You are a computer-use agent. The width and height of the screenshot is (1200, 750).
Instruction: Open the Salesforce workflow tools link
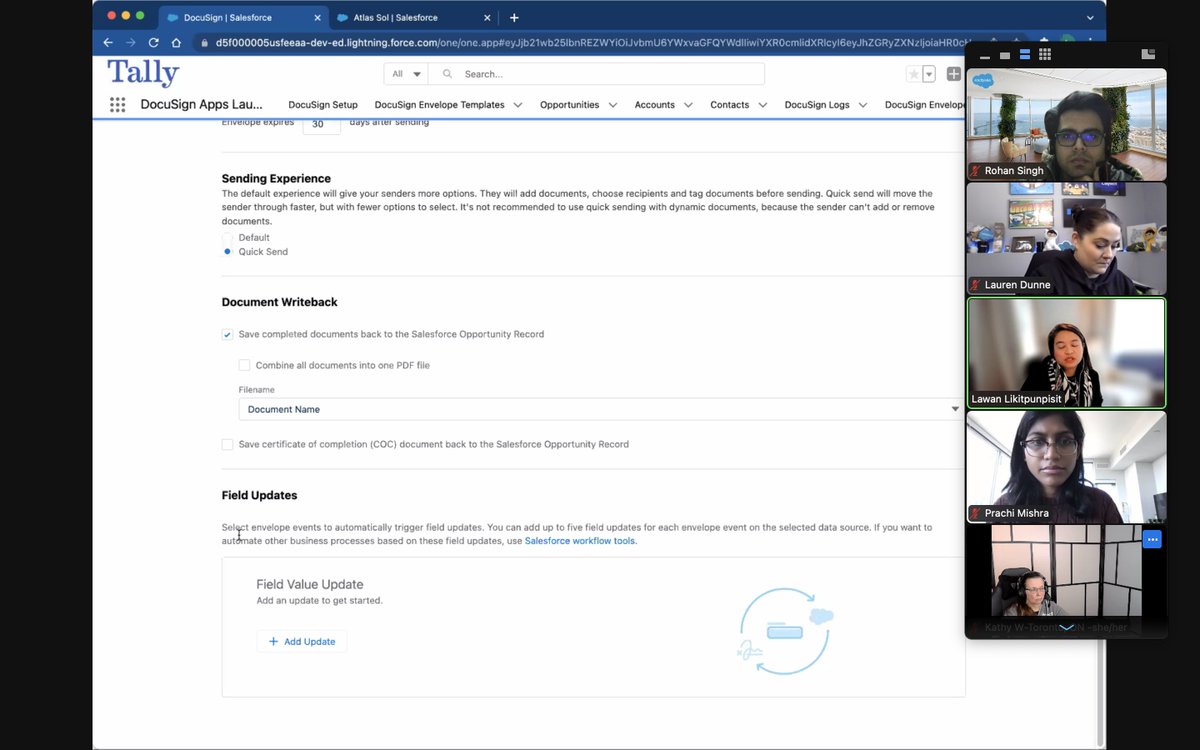click(580, 541)
